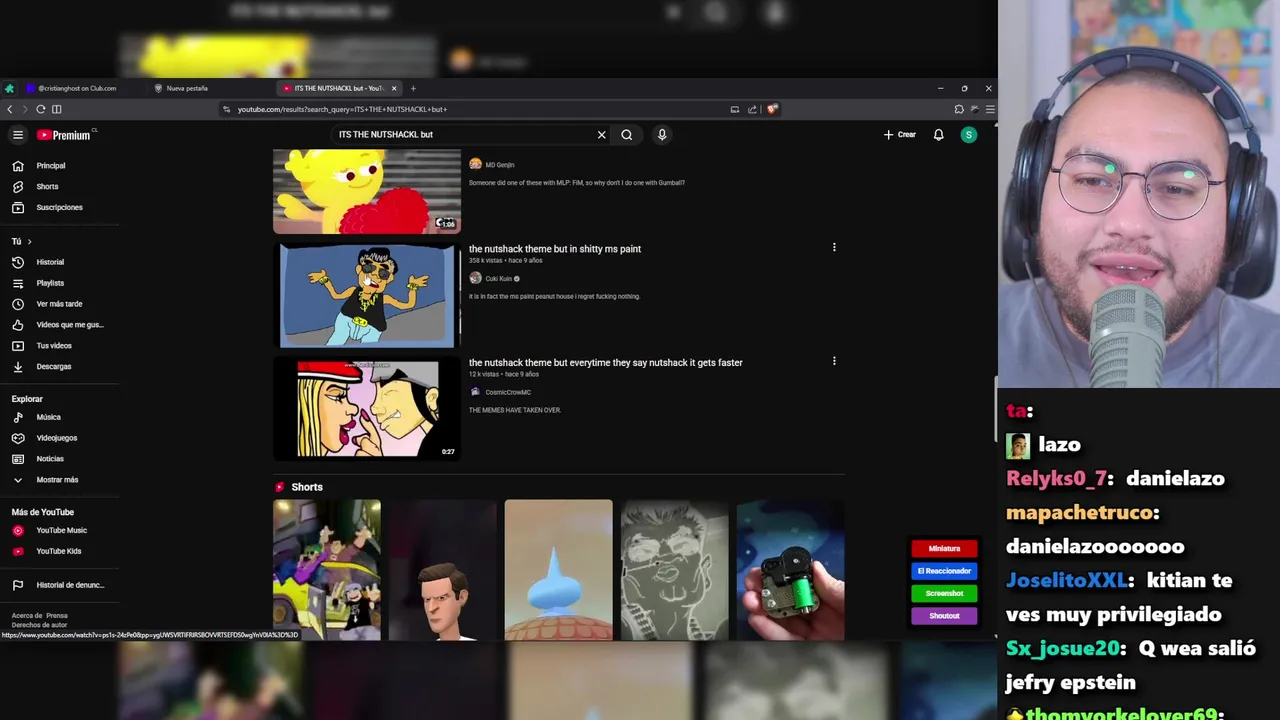Open the account avatar menu
Image resolution: width=1280 pixels, height=720 pixels.
point(968,135)
